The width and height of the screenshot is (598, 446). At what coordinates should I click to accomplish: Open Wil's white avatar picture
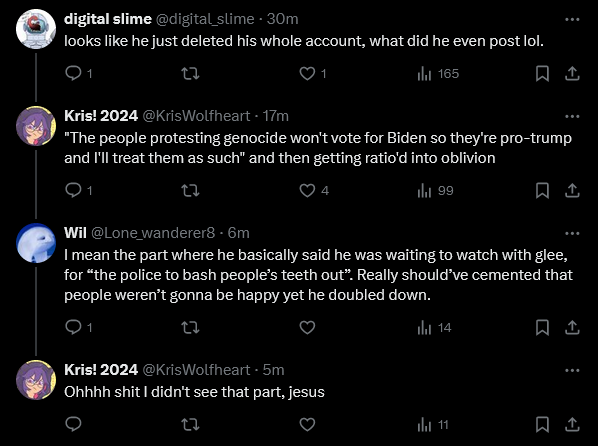[36, 243]
